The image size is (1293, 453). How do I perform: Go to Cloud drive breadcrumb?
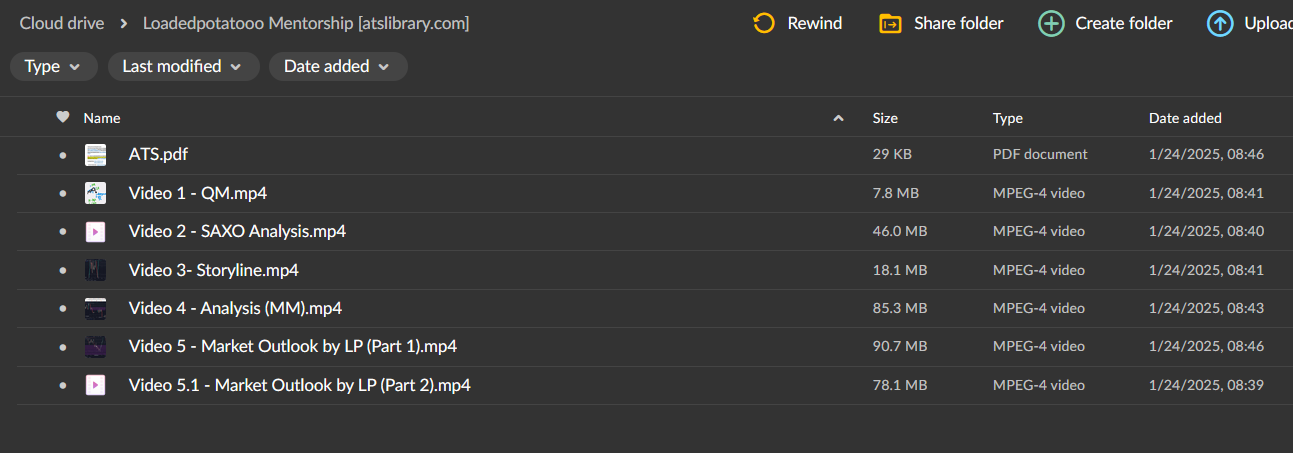click(x=62, y=23)
